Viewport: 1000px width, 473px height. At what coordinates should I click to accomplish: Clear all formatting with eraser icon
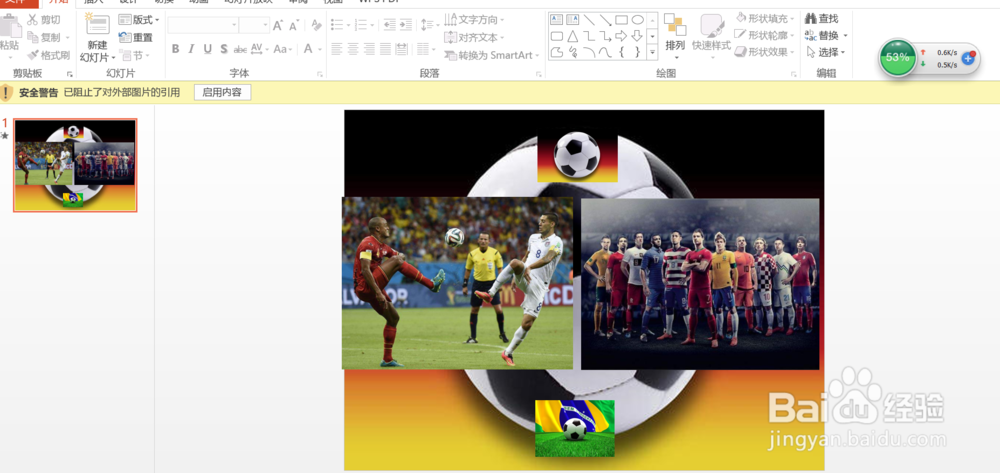[x=316, y=25]
